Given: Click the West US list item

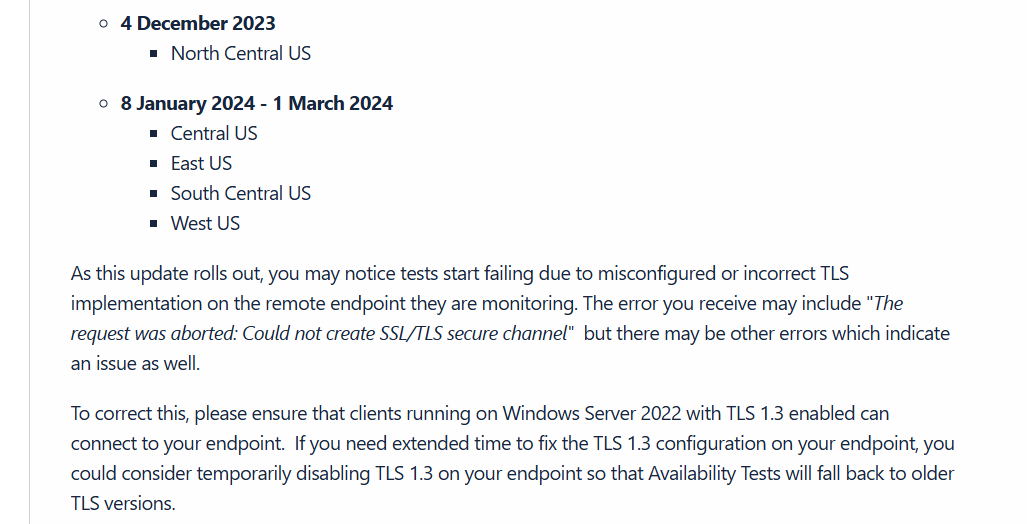Looking at the screenshot, I should 206,224.
